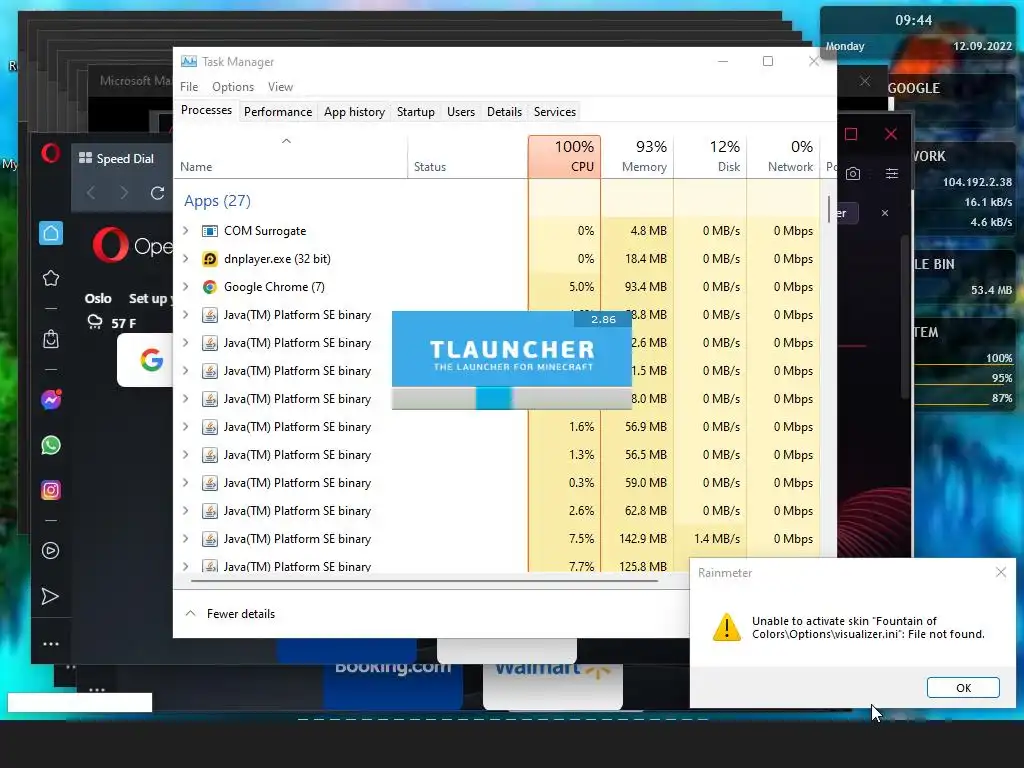The height and width of the screenshot is (768, 1024).
Task: Click the Opera logo in the sidebar
Action: (50, 154)
